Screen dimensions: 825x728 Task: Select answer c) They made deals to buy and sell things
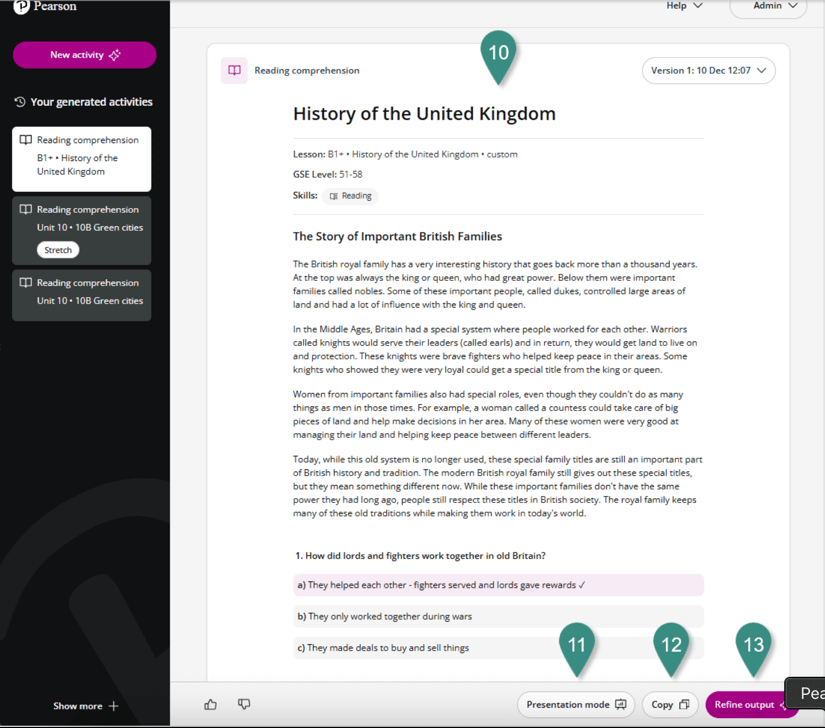pos(498,648)
